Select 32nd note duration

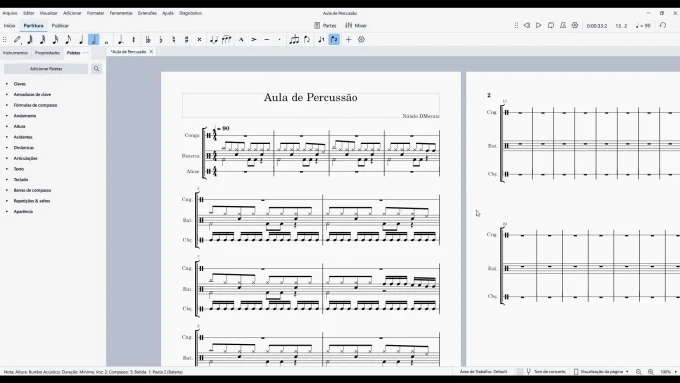coord(42,39)
